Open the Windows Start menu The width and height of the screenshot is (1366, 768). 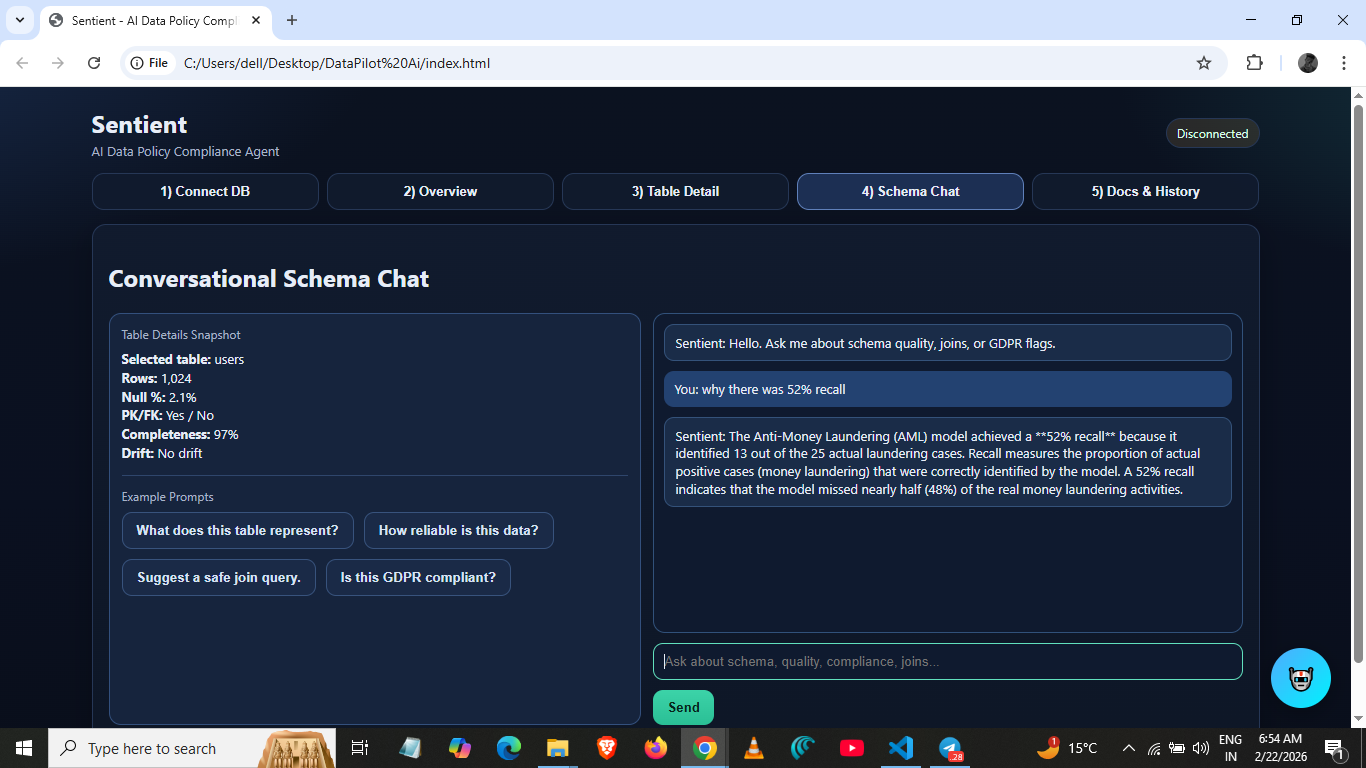pyautogui.click(x=23, y=748)
